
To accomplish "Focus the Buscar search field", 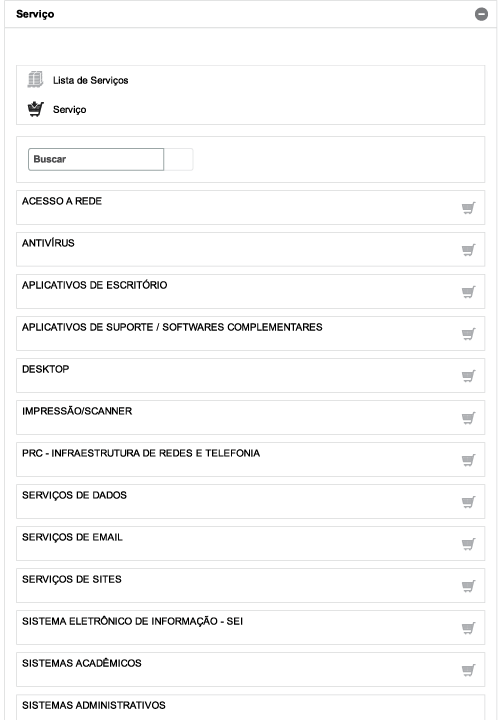I will [x=96, y=159].
